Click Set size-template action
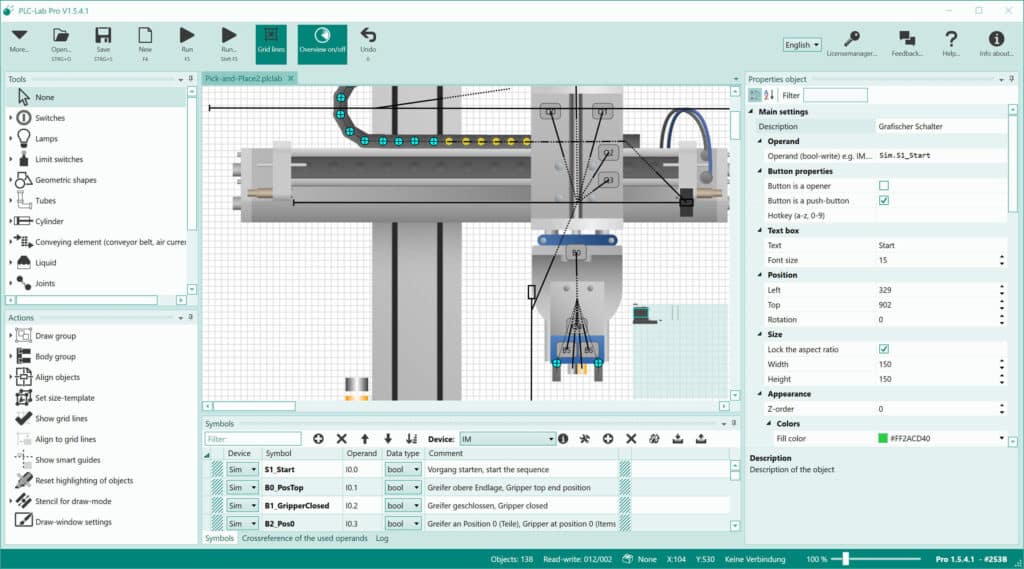Viewport: 1024px width, 569px height. (x=65, y=398)
